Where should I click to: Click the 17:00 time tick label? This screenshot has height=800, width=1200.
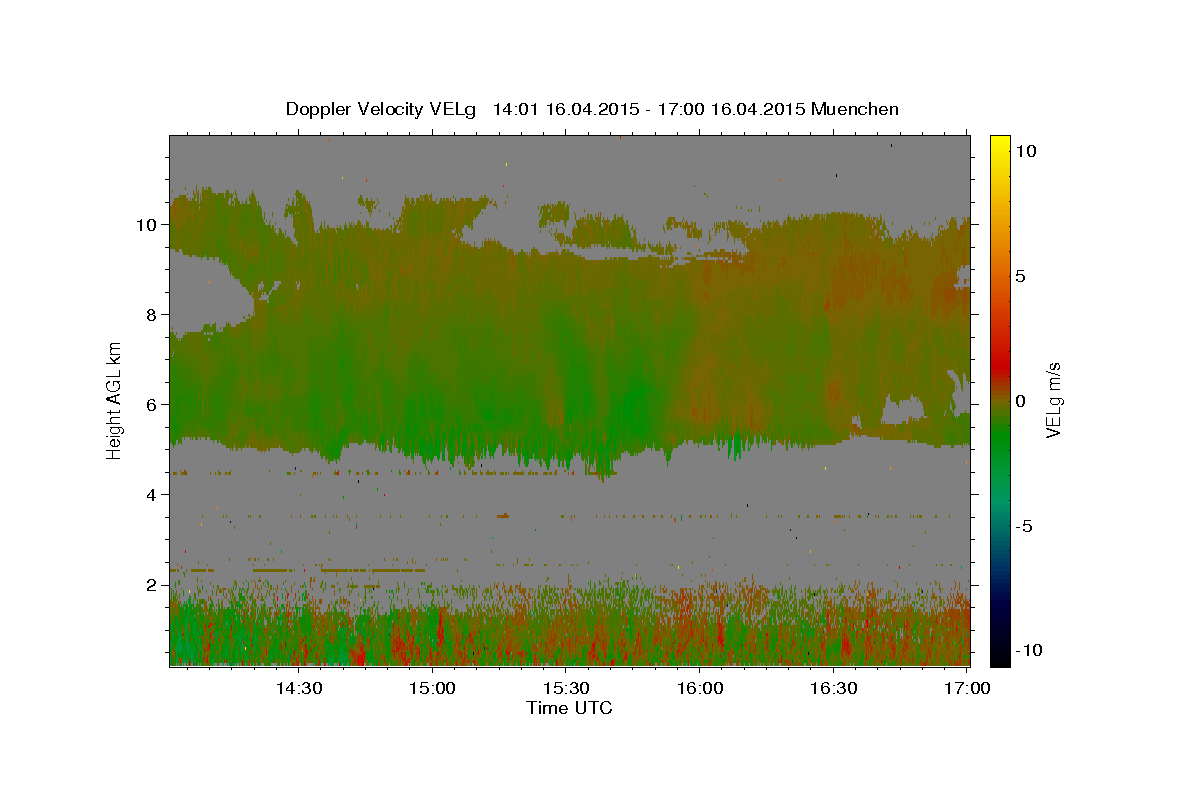pyautogui.click(x=967, y=689)
